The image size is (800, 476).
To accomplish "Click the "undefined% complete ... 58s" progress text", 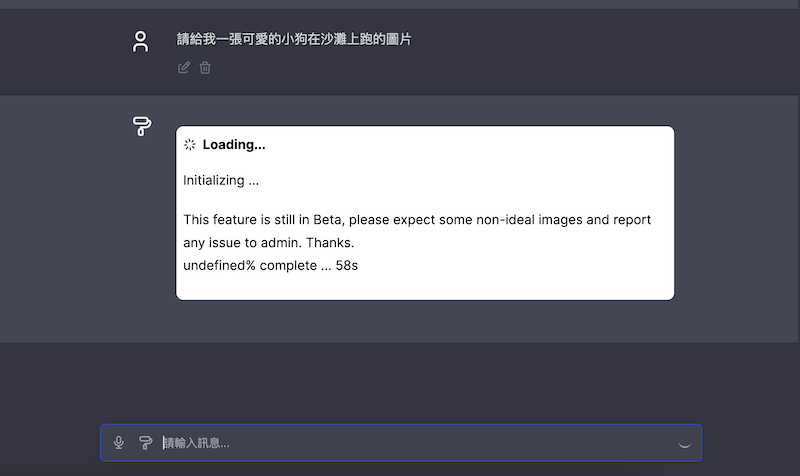I will coord(271,266).
